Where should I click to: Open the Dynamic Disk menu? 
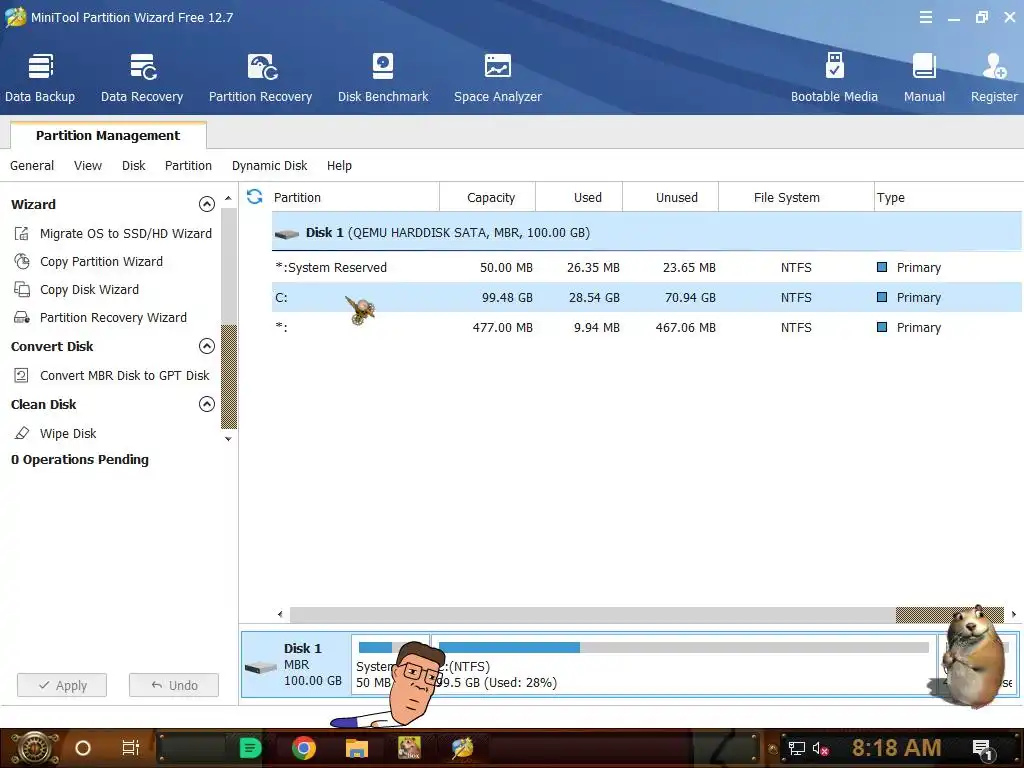[269, 165]
